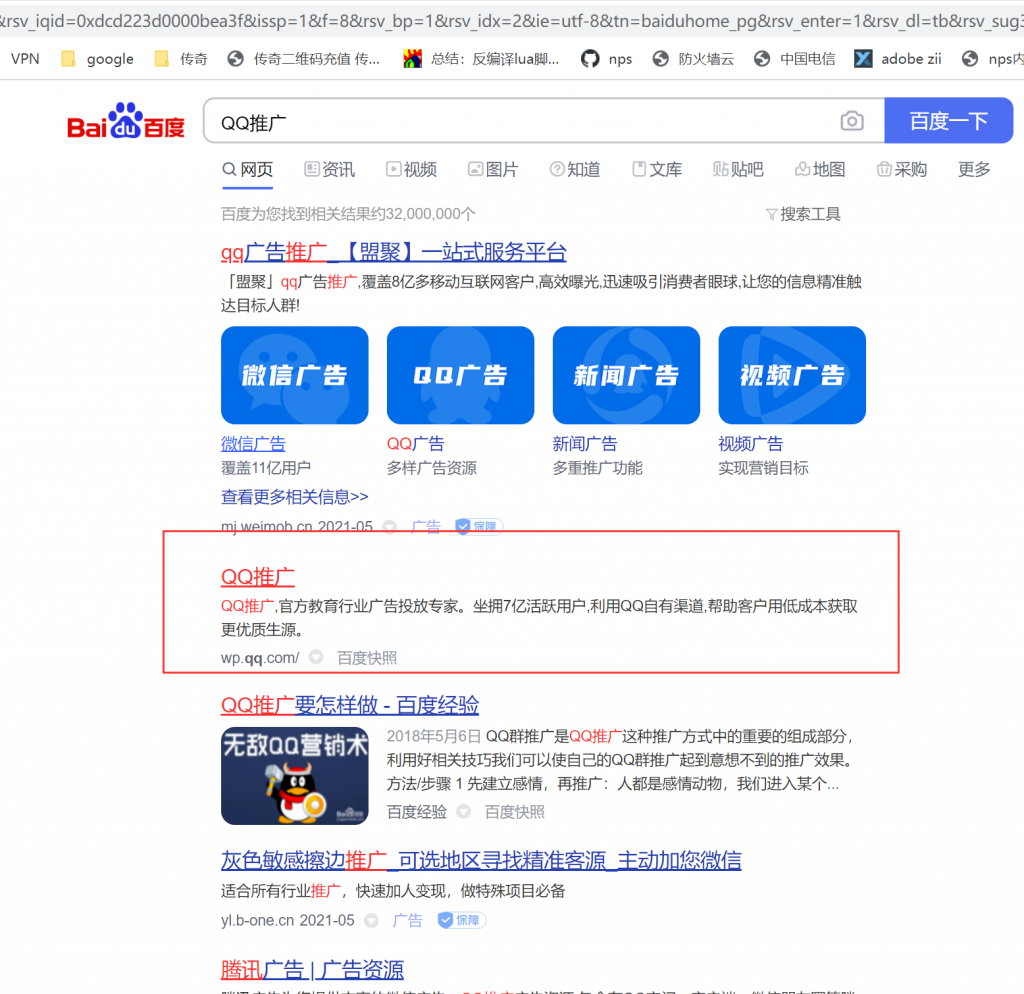Switch to the 贴吧 tab
This screenshot has width=1024, height=994.
(x=738, y=170)
